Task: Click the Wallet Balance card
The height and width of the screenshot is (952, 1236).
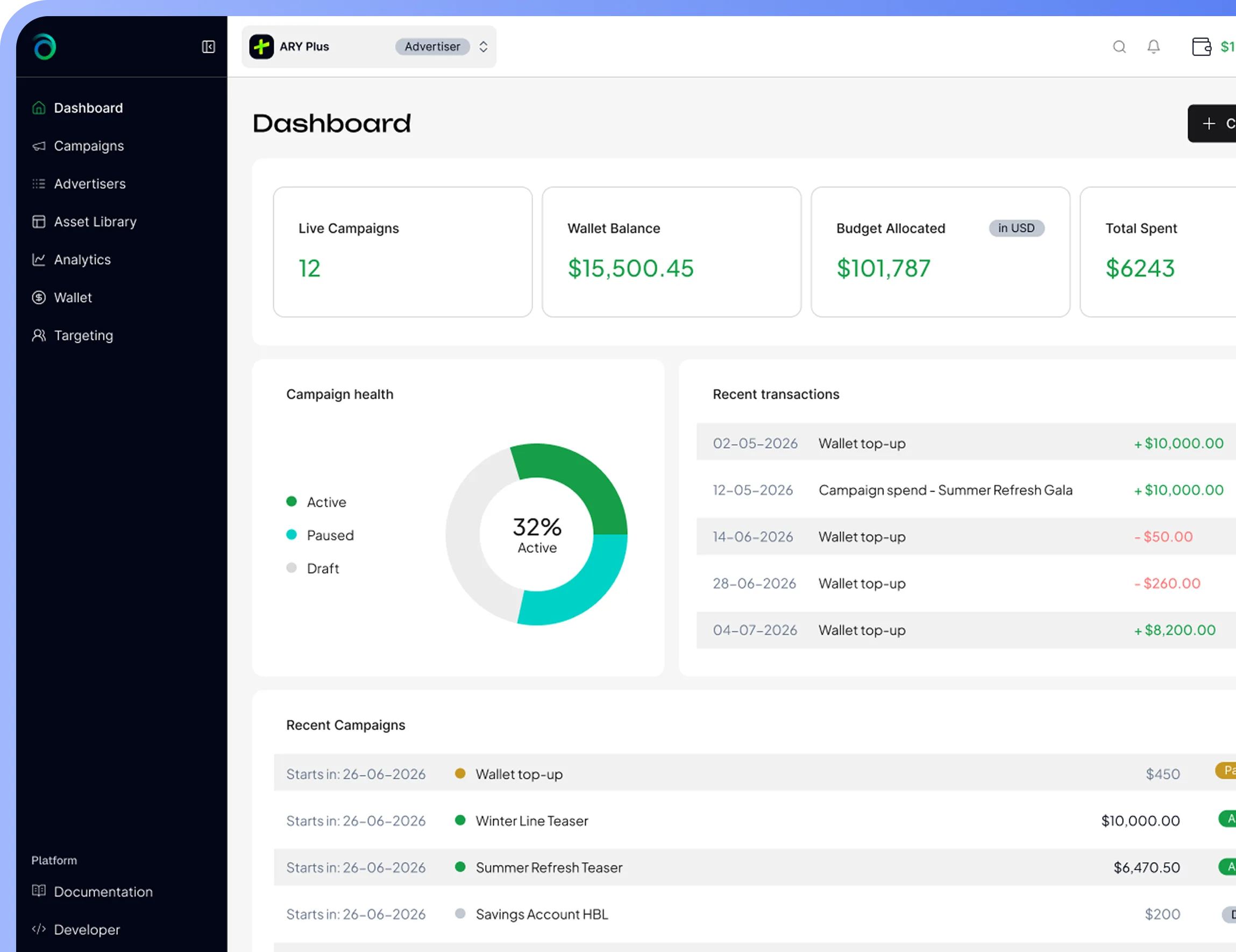Action: (x=672, y=252)
